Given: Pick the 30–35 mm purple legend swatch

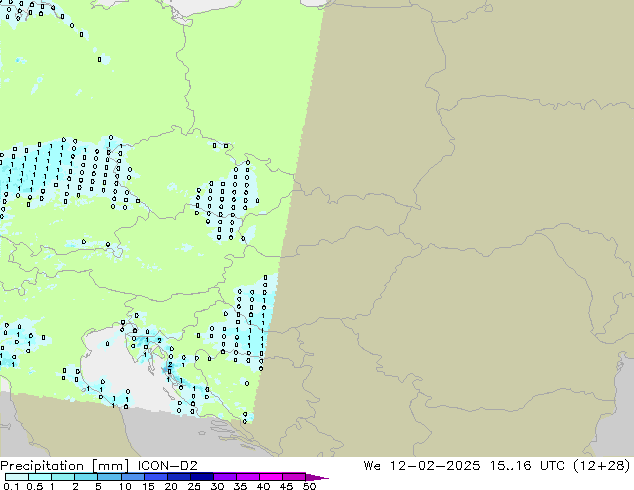Looking at the screenshot, I should [x=225, y=477].
